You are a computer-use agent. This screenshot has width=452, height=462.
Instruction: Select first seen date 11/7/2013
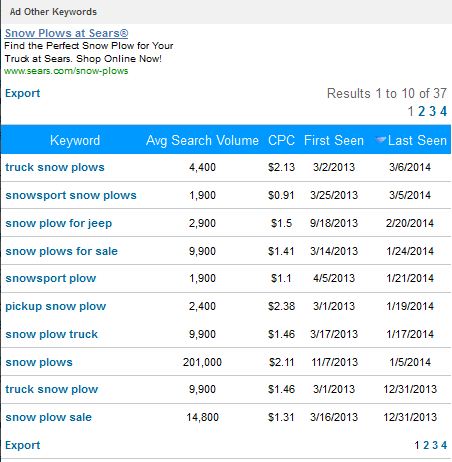coord(334,362)
